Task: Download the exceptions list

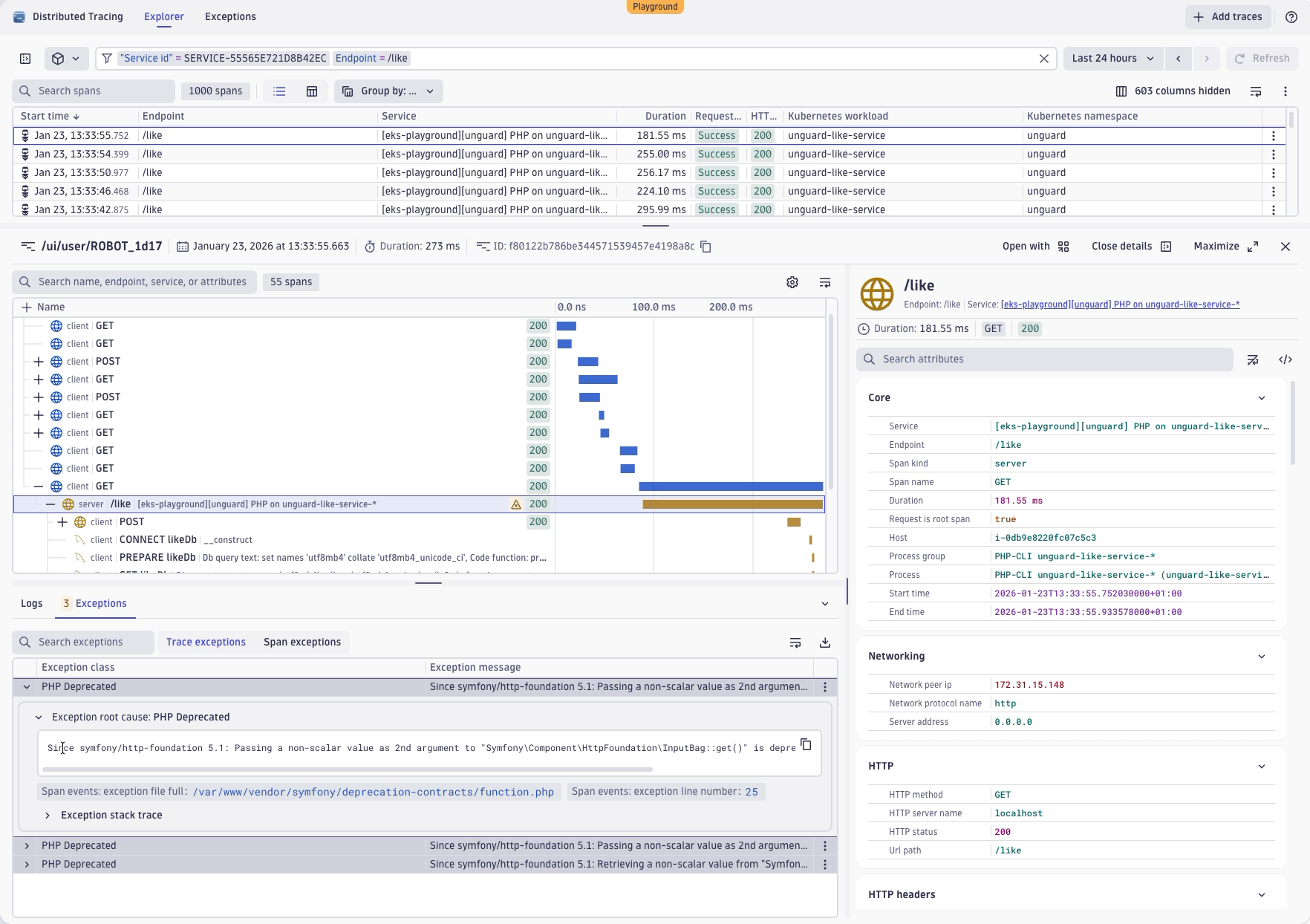Action: coord(824,642)
